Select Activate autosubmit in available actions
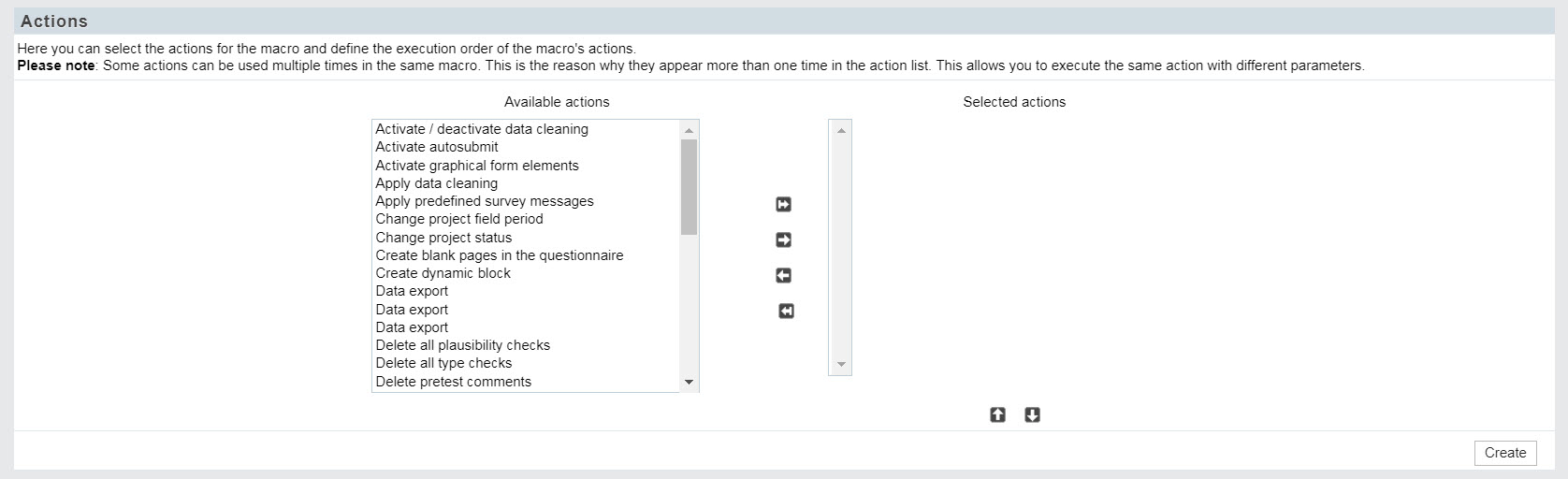The height and width of the screenshot is (479, 1568). [437, 147]
